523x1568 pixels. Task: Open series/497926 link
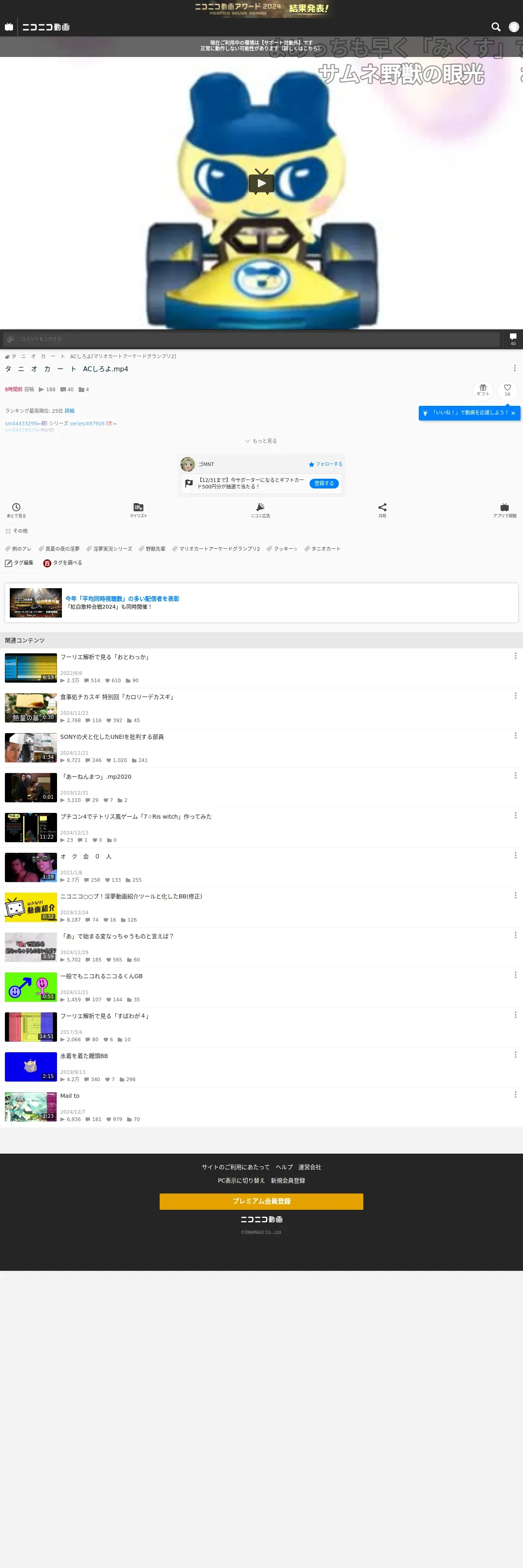(x=87, y=424)
